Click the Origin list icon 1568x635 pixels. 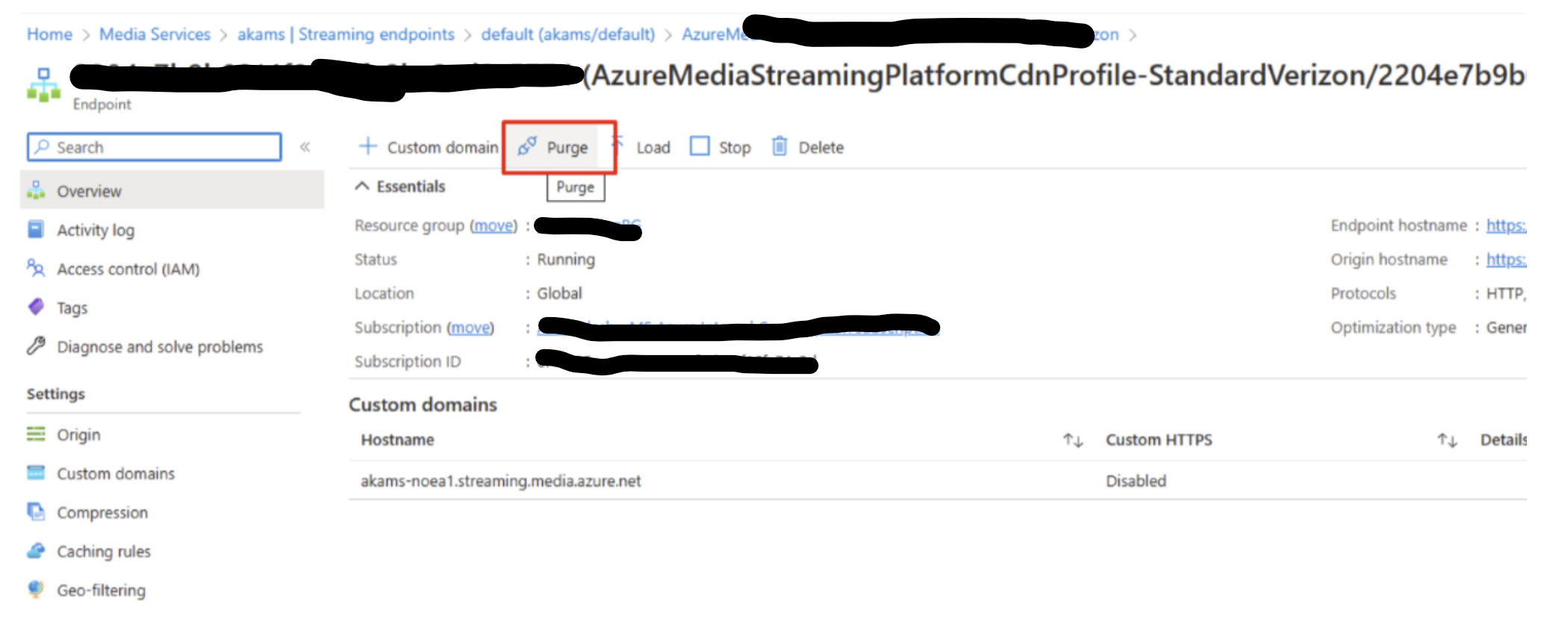(36, 434)
